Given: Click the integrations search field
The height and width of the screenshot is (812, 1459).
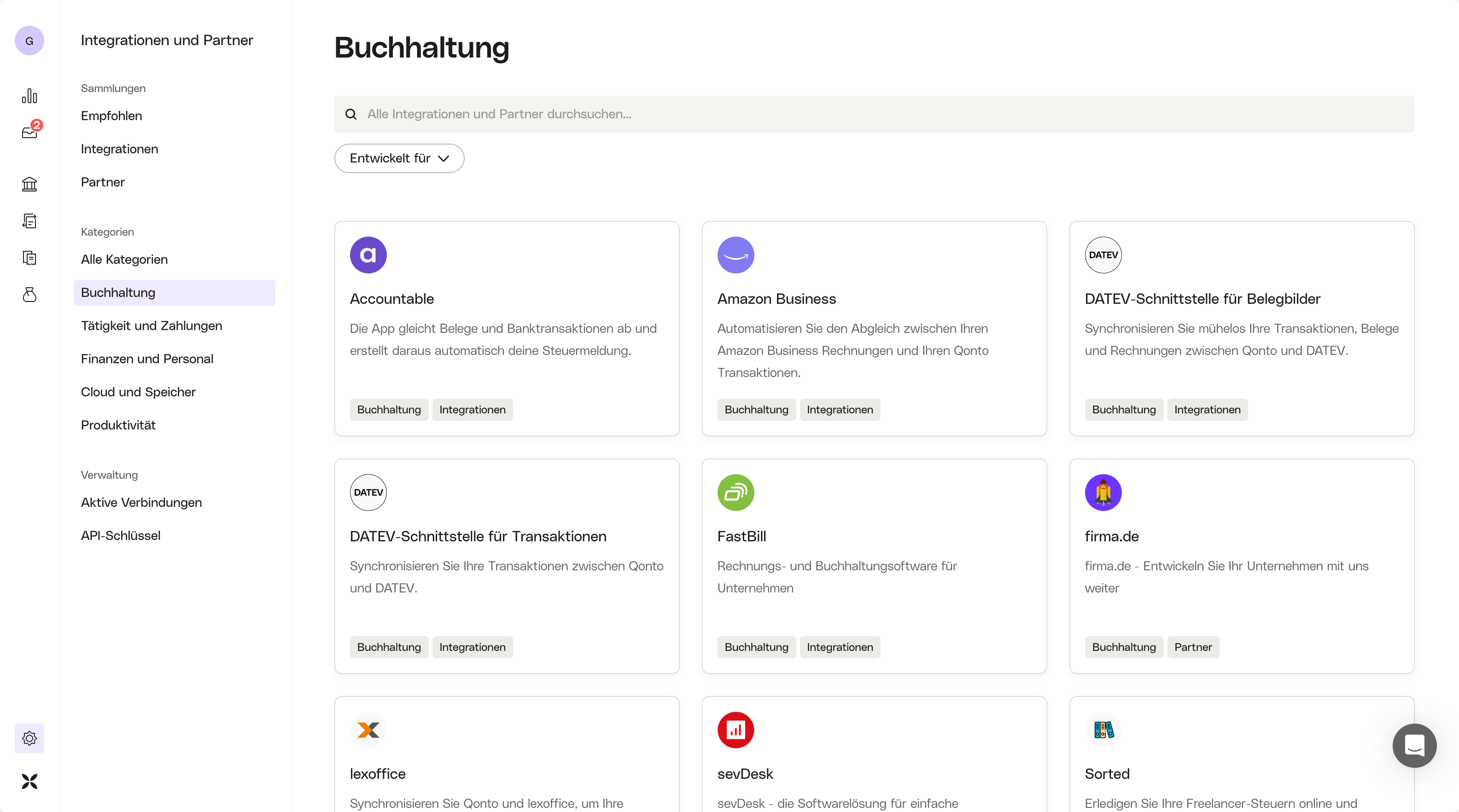Looking at the screenshot, I should 874,114.
